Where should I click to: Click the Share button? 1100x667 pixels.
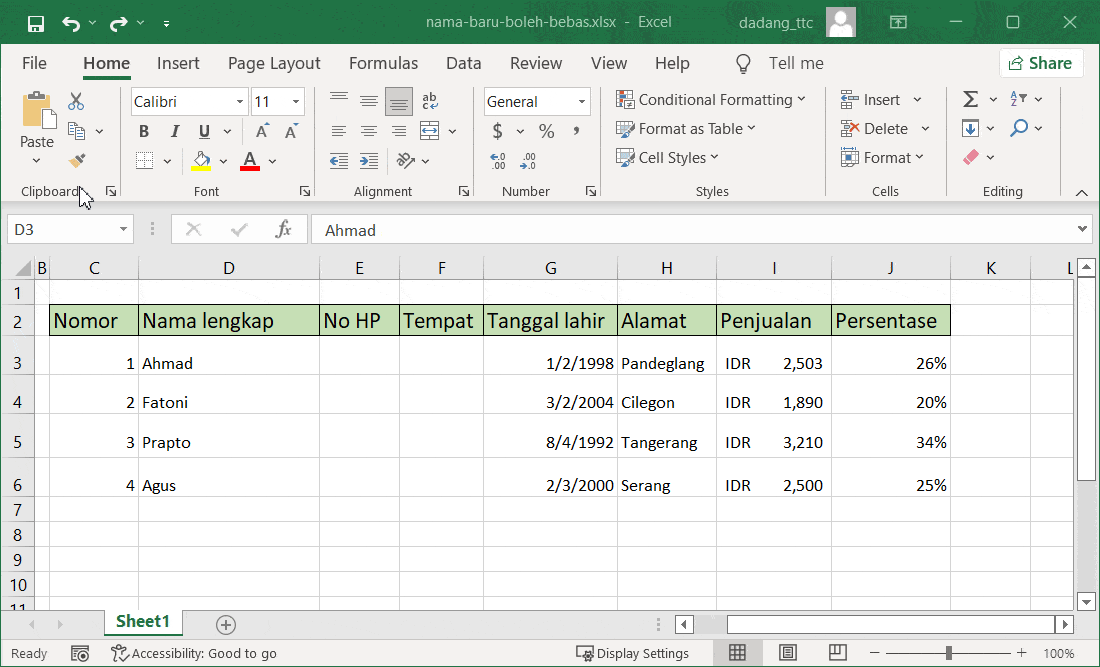tap(1041, 62)
